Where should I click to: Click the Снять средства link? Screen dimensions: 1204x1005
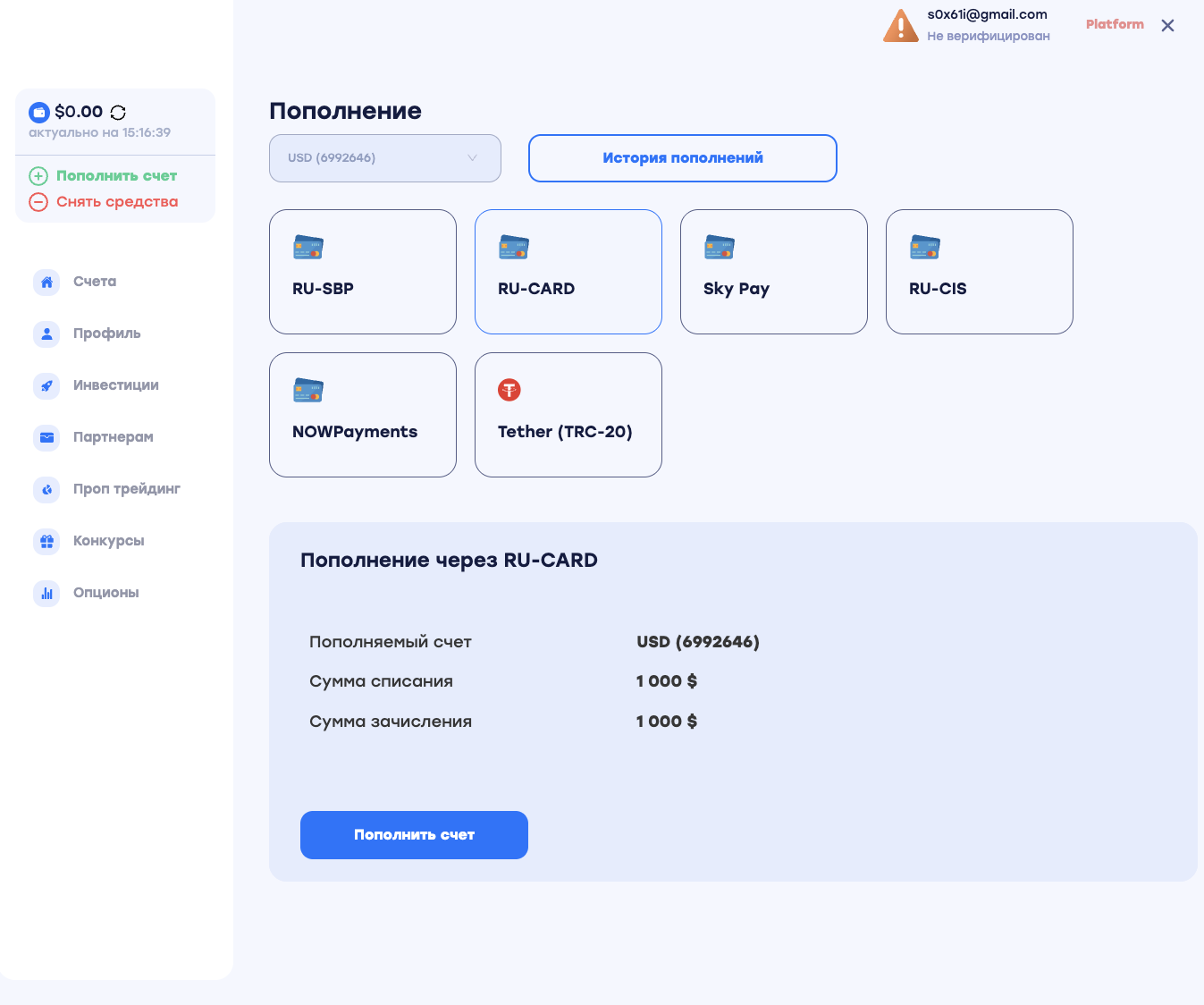pos(117,202)
